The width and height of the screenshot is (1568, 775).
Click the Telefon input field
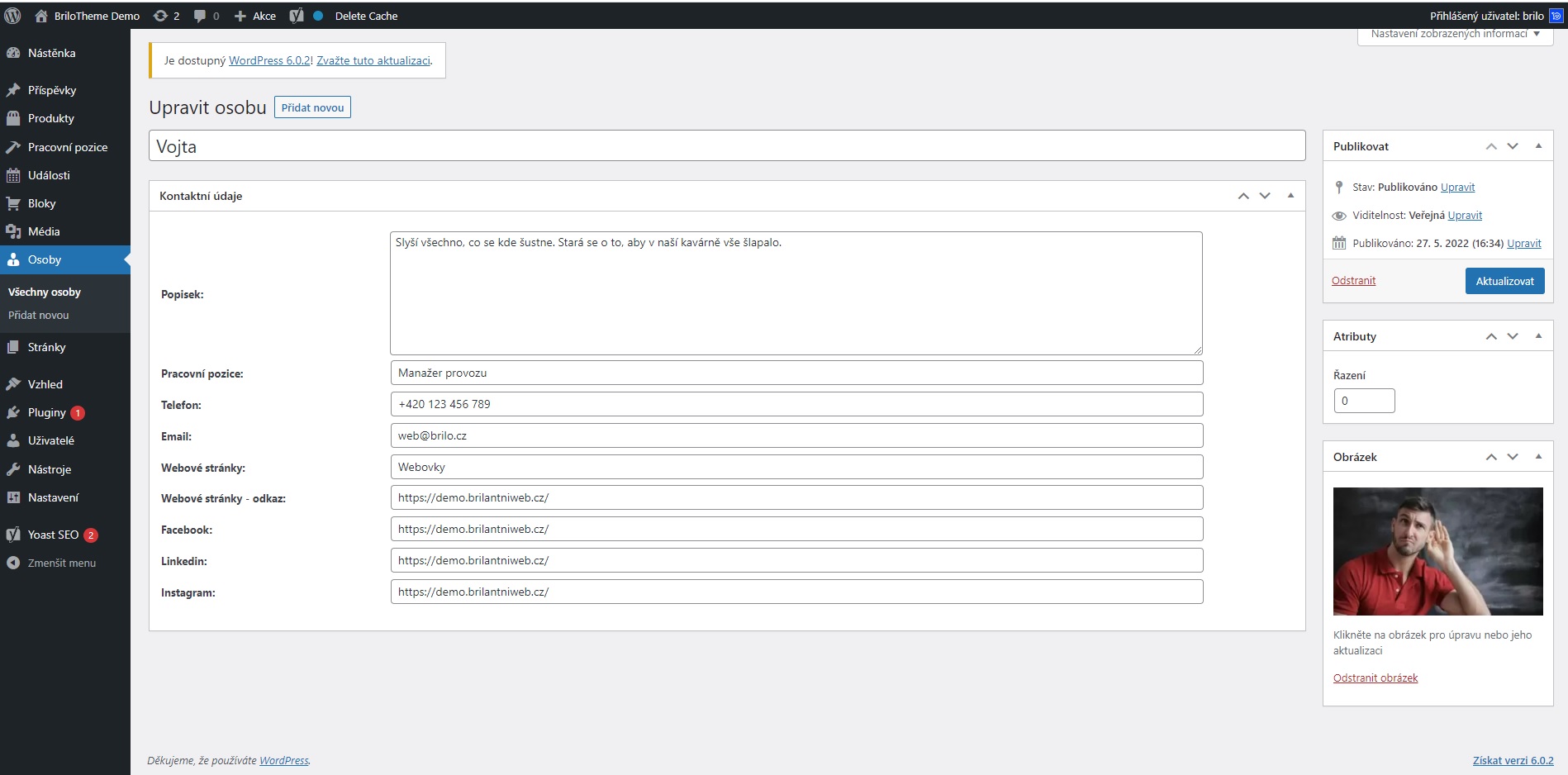point(796,404)
